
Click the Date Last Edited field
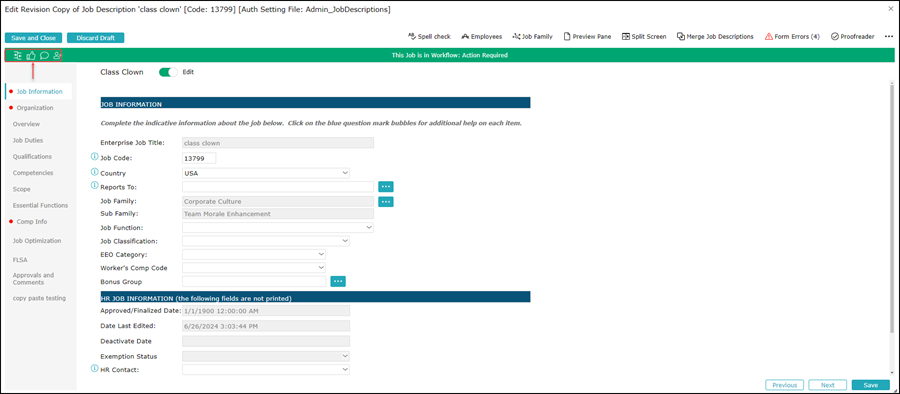tap(266, 326)
